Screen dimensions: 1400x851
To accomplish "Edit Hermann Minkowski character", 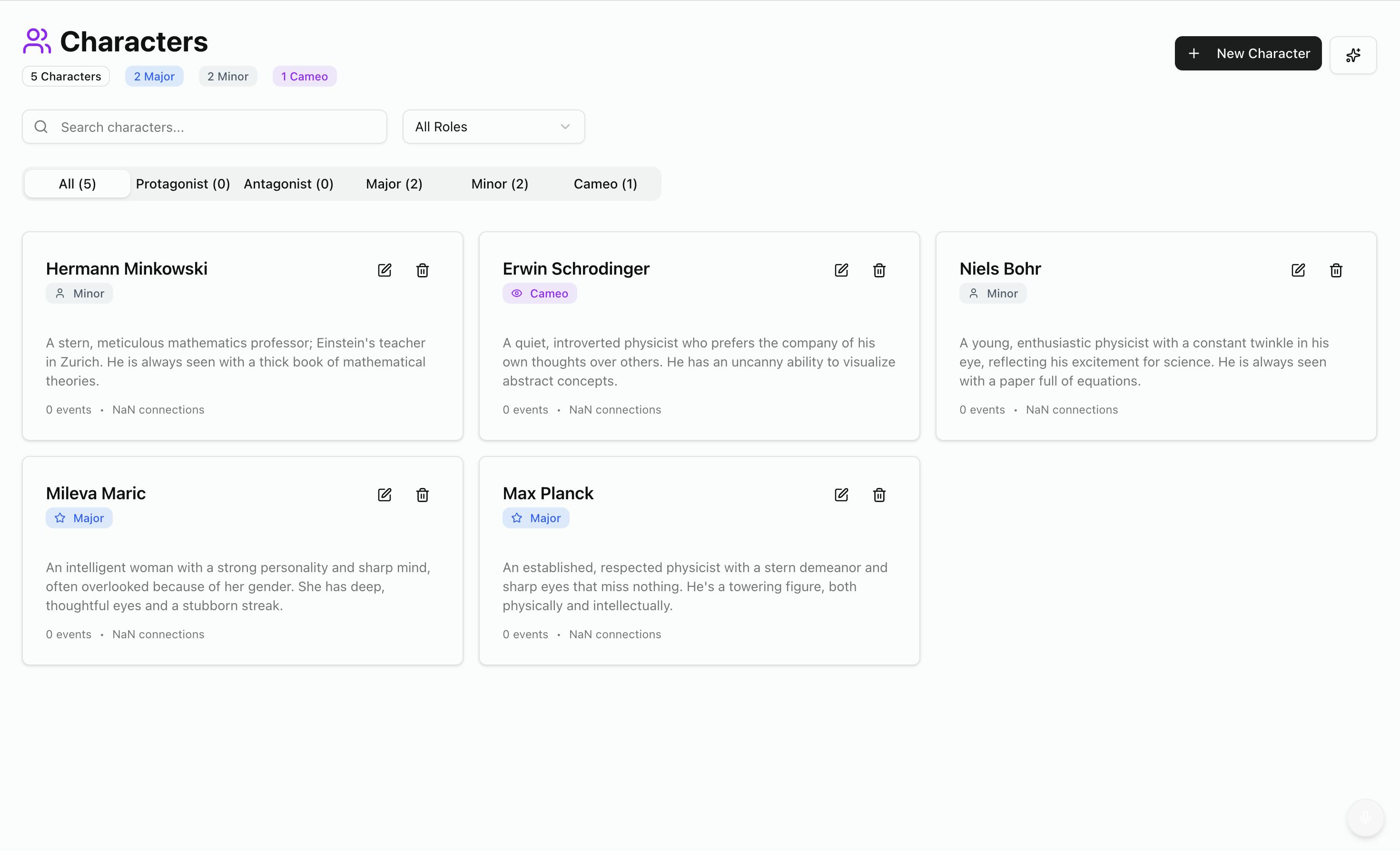I will (385, 270).
